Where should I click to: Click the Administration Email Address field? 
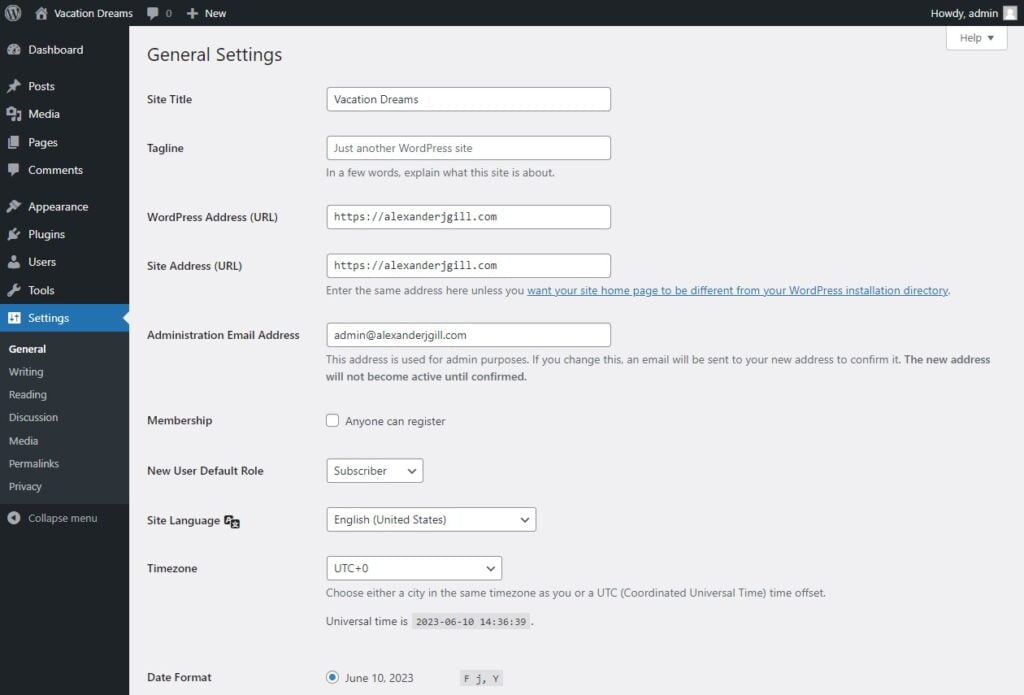tap(468, 335)
